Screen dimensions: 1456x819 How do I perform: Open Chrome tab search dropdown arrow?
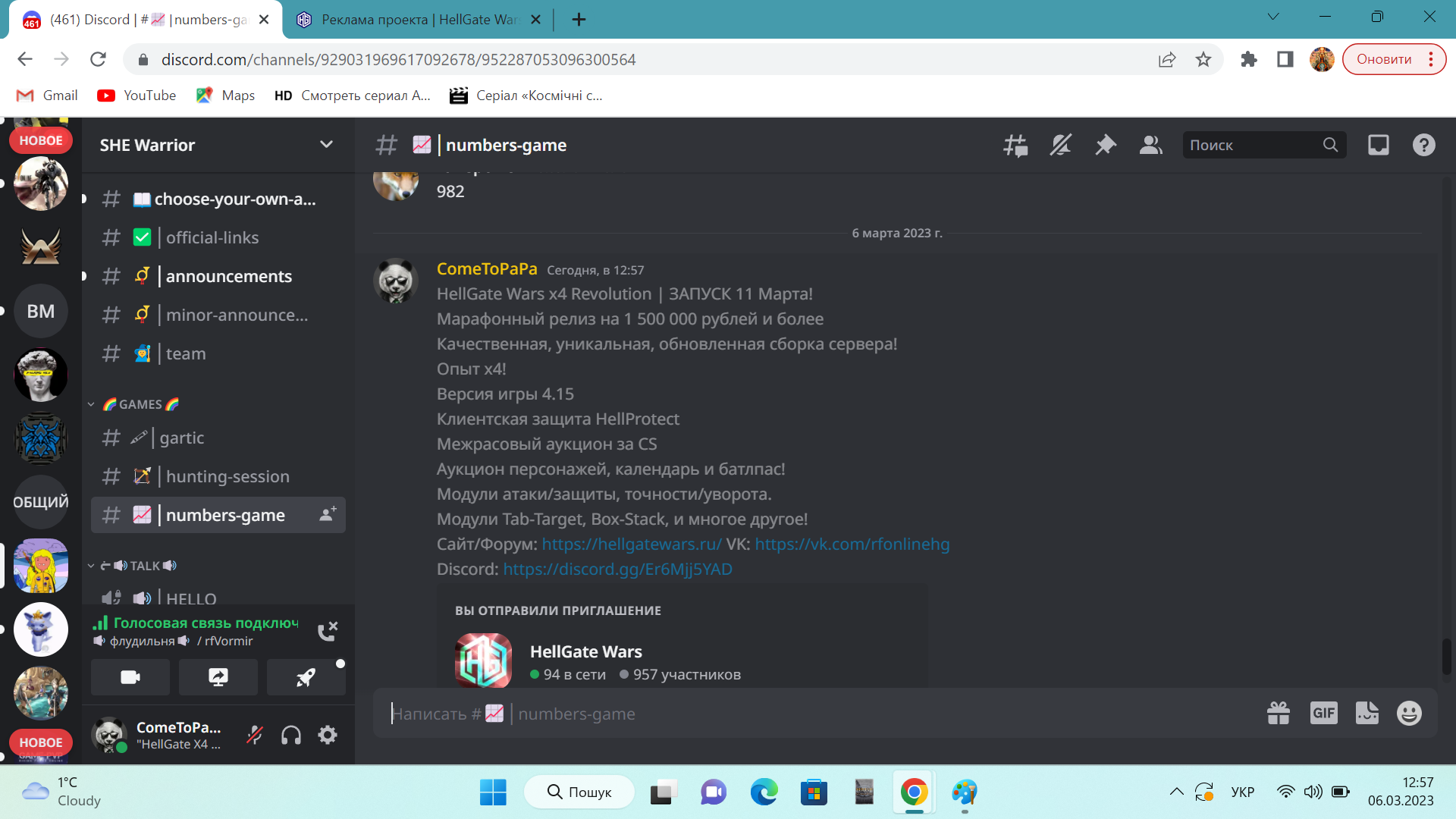1273,17
